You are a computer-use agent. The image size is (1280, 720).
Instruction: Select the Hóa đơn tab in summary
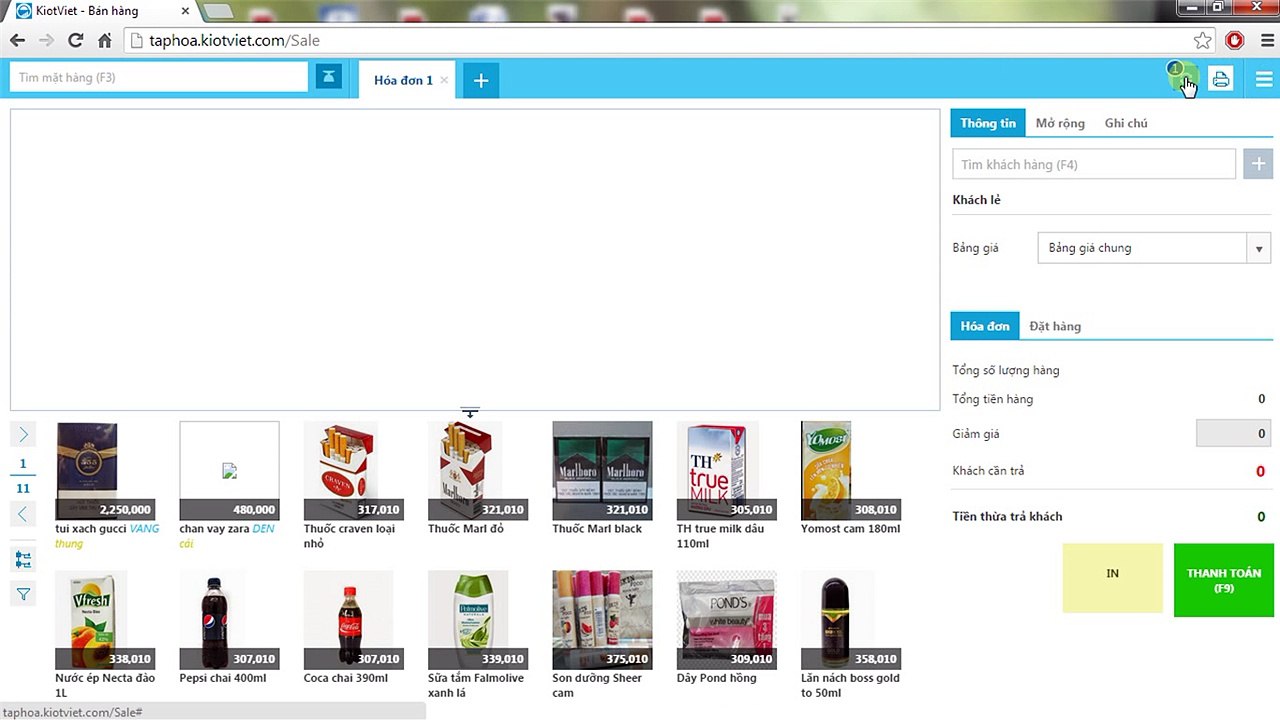tap(985, 326)
